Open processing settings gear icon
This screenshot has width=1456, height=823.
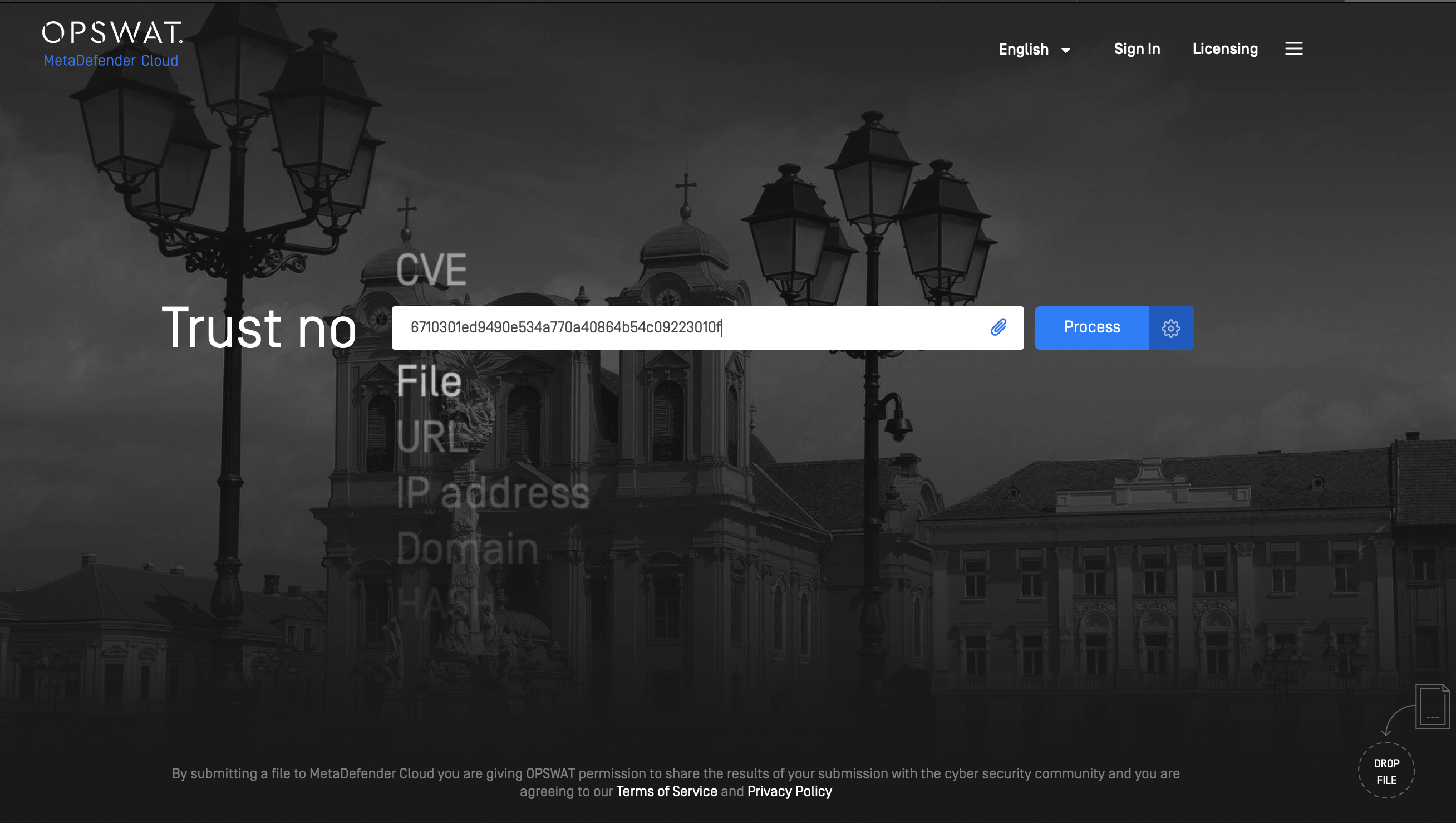point(1170,327)
